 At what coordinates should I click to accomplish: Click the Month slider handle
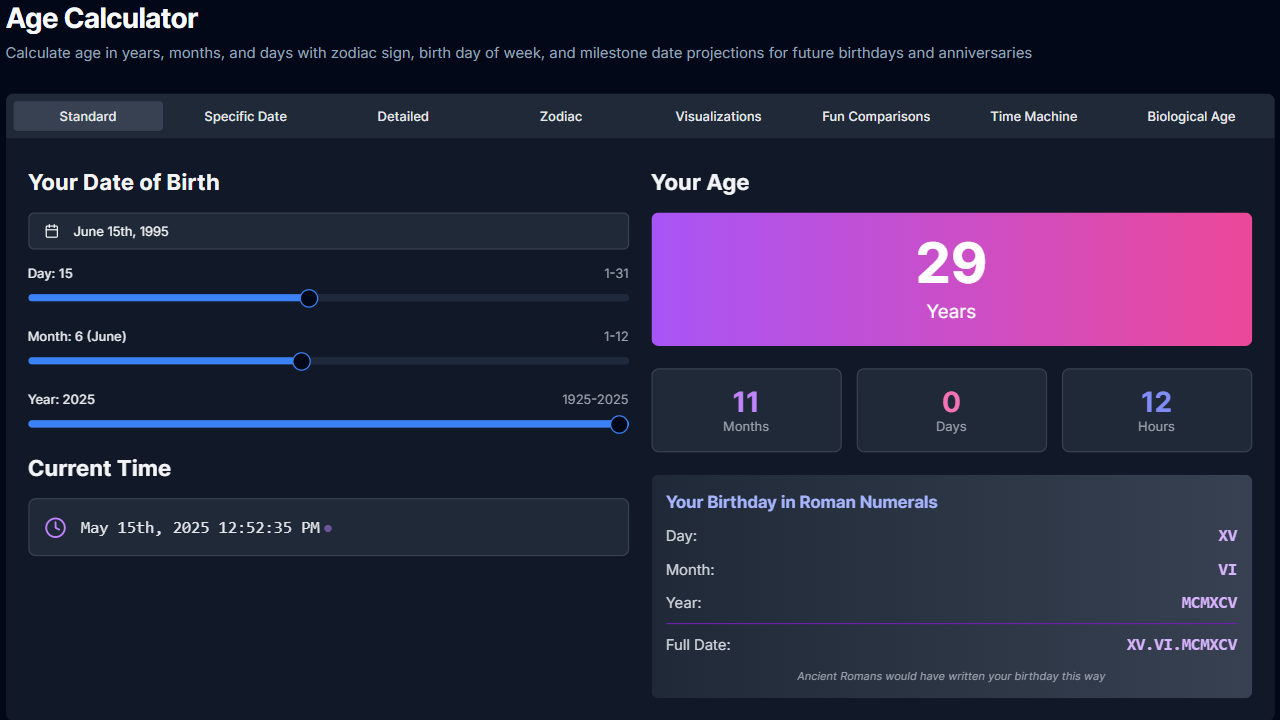tap(301, 361)
